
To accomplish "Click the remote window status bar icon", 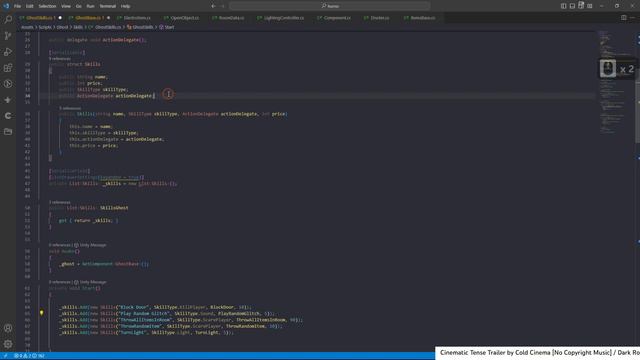I will pos(5,356).
